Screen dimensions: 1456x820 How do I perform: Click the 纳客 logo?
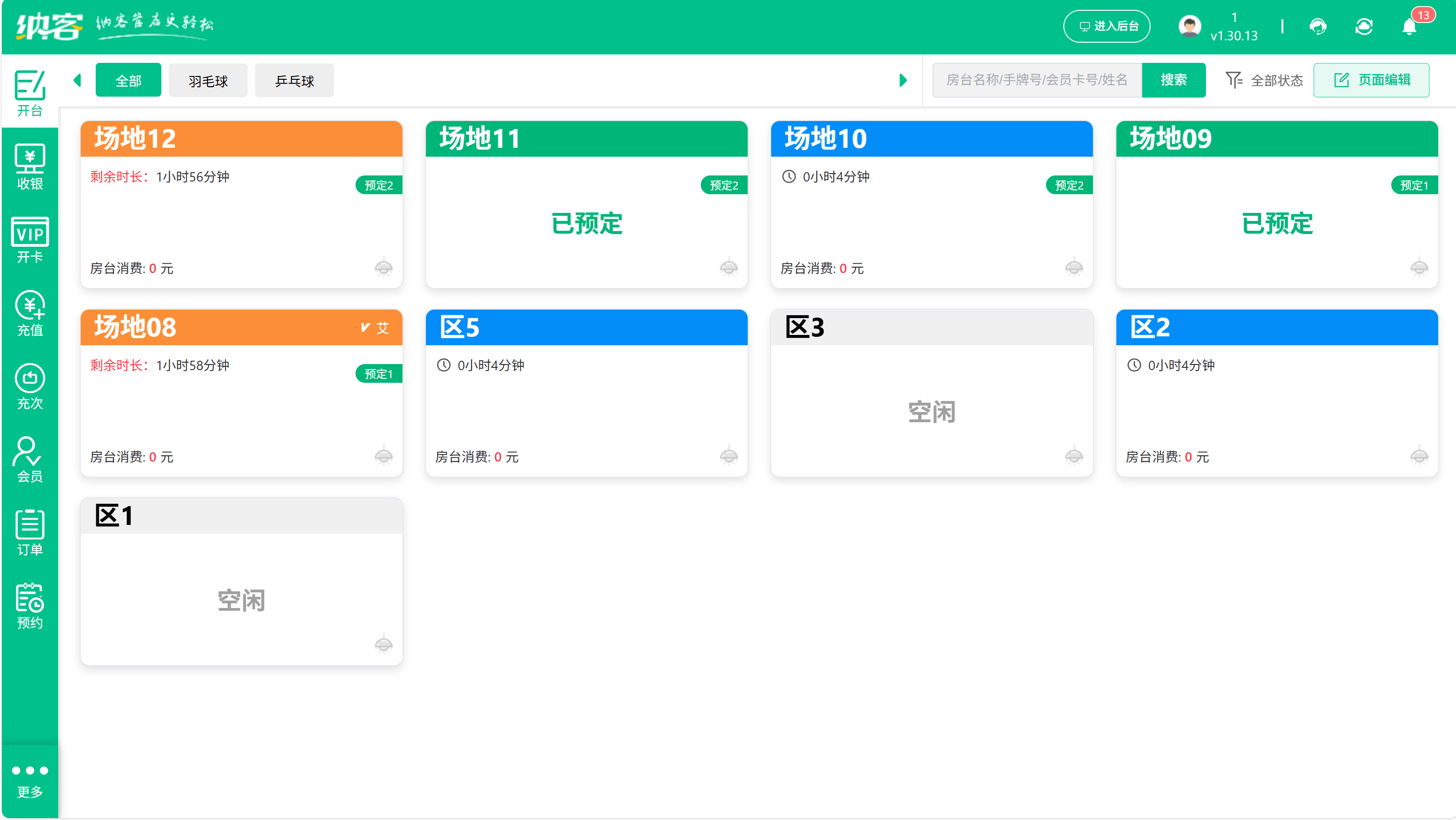[49, 26]
